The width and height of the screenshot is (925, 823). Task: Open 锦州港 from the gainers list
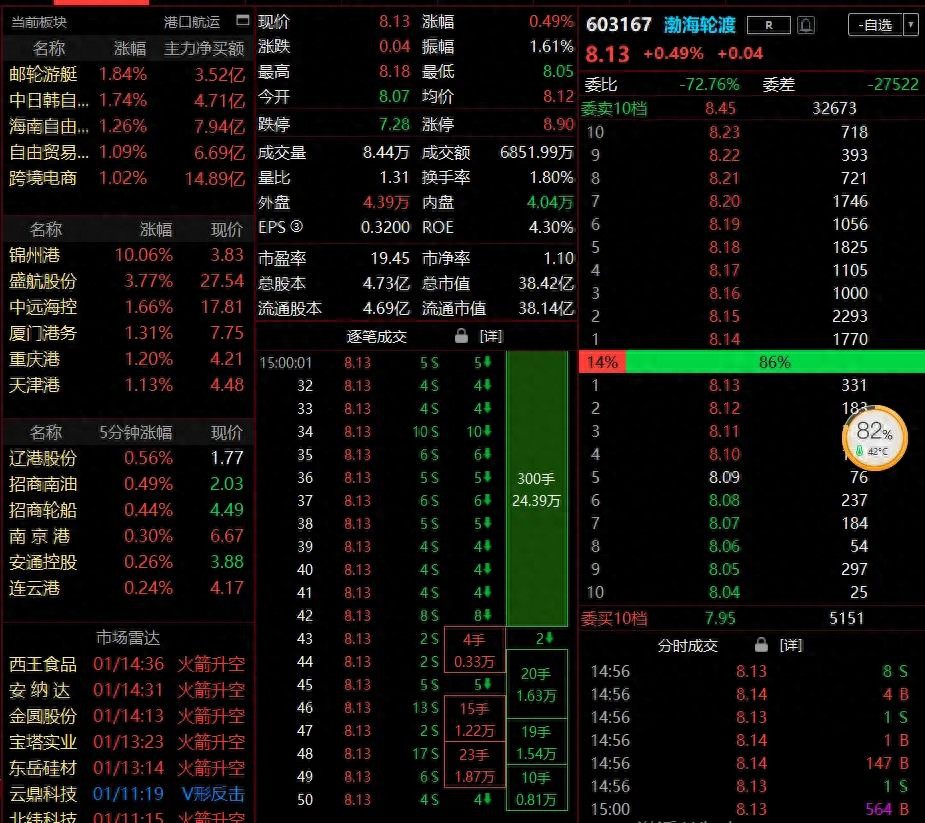pos(34,255)
